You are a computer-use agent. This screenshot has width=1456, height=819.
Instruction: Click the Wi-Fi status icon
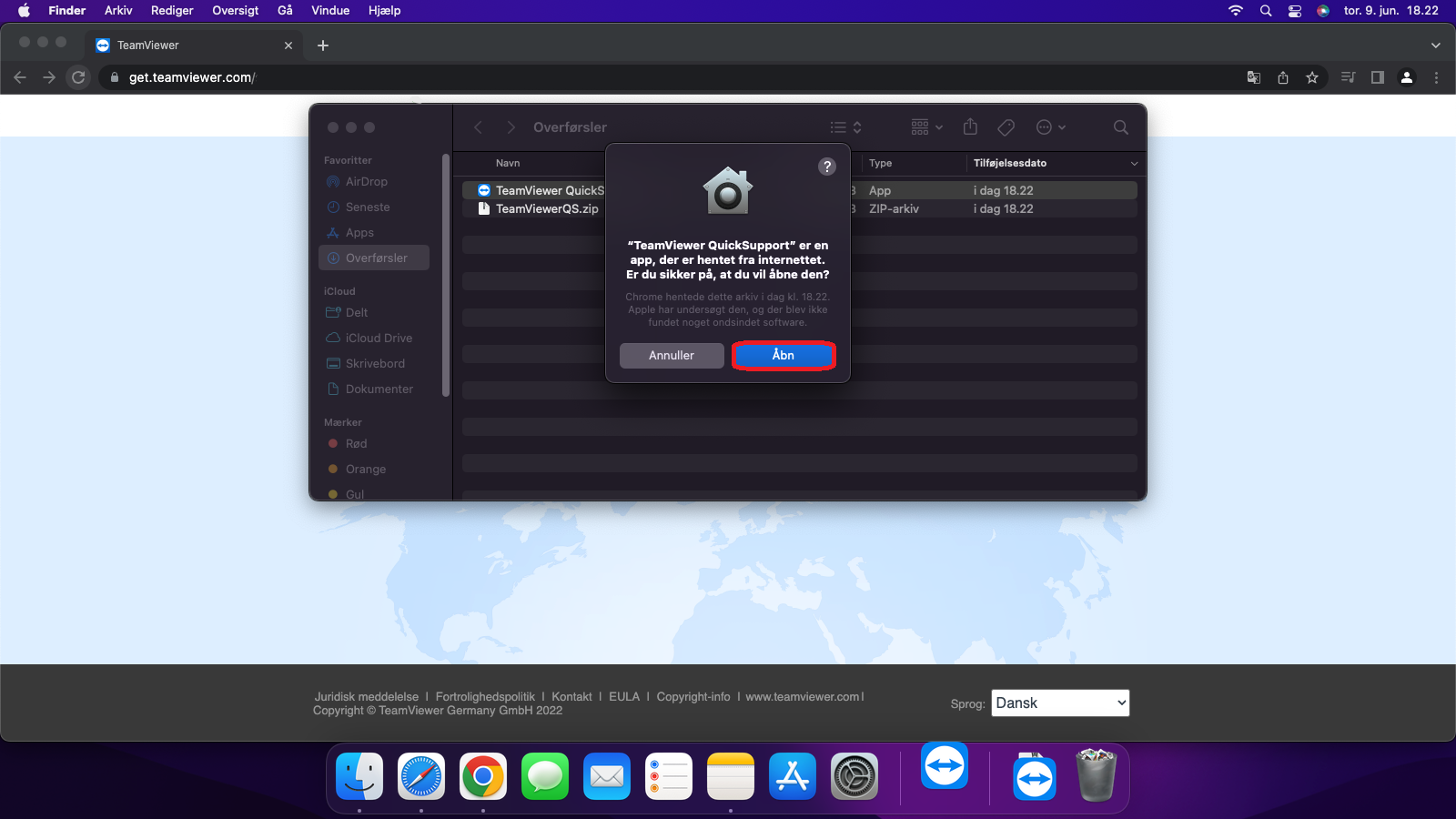(1236, 11)
